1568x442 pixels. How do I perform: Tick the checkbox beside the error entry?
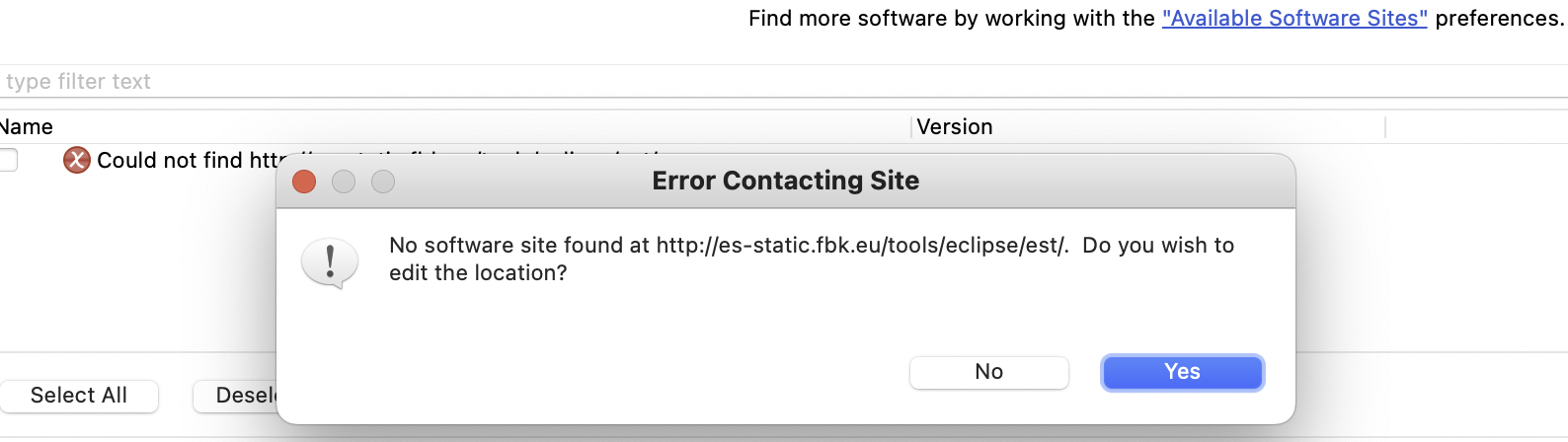tap(8, 160)
